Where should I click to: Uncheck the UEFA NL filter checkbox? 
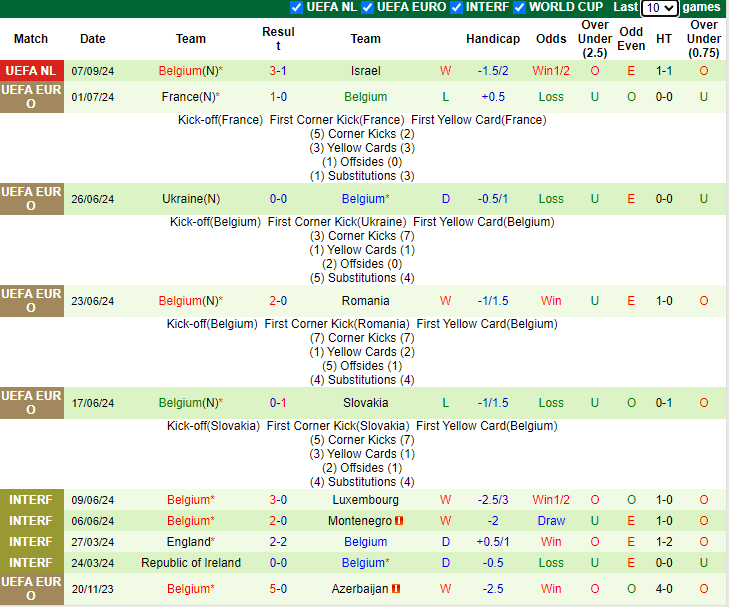[296, 7]
